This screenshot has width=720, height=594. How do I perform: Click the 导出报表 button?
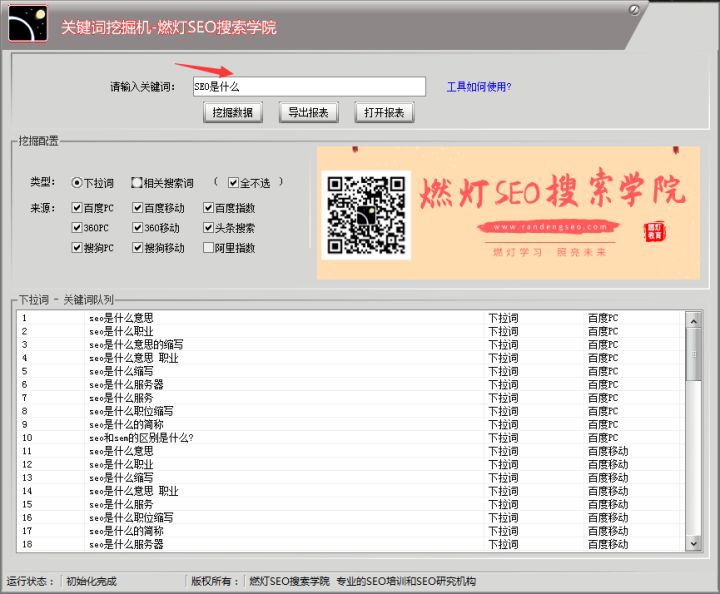[308, 112]
